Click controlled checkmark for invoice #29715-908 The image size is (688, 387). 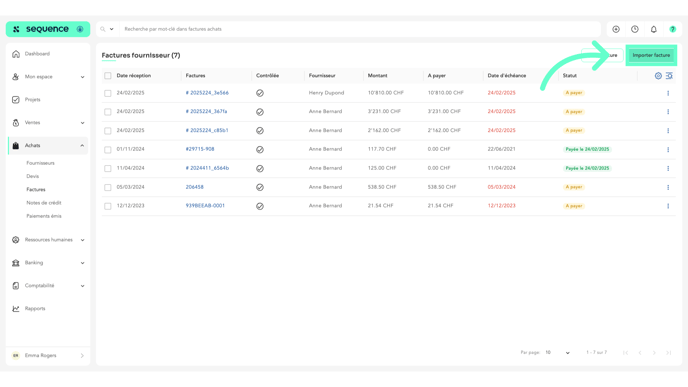(x=260, y=150)
